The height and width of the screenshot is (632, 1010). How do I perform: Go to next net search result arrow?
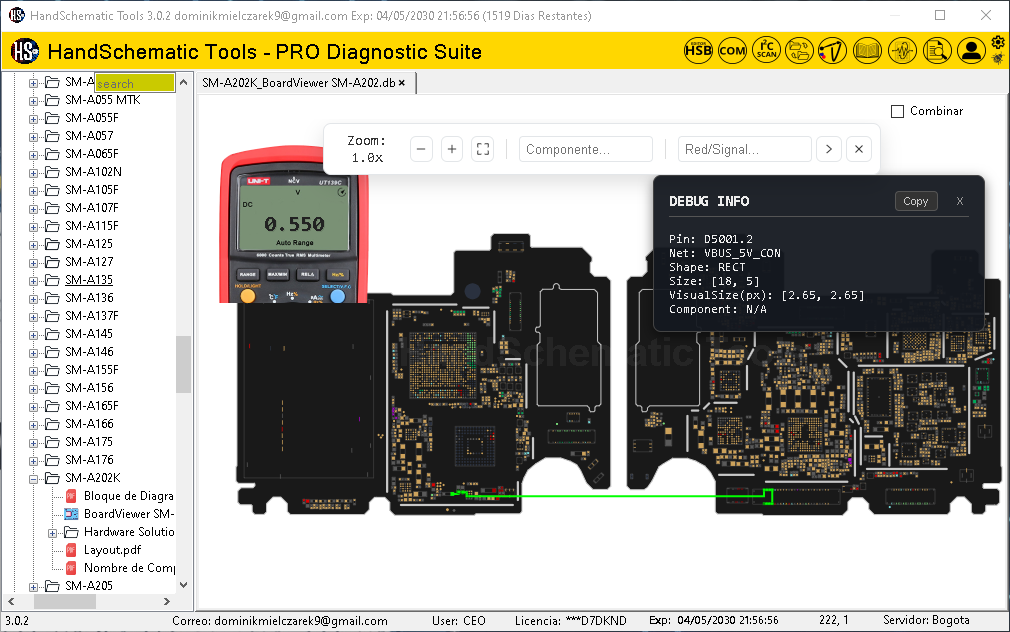pos(829,149)
